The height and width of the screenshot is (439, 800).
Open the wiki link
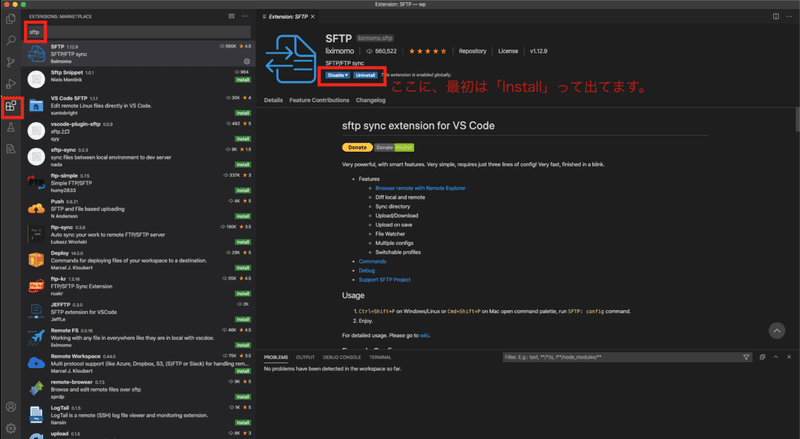[x=424, y=336]
